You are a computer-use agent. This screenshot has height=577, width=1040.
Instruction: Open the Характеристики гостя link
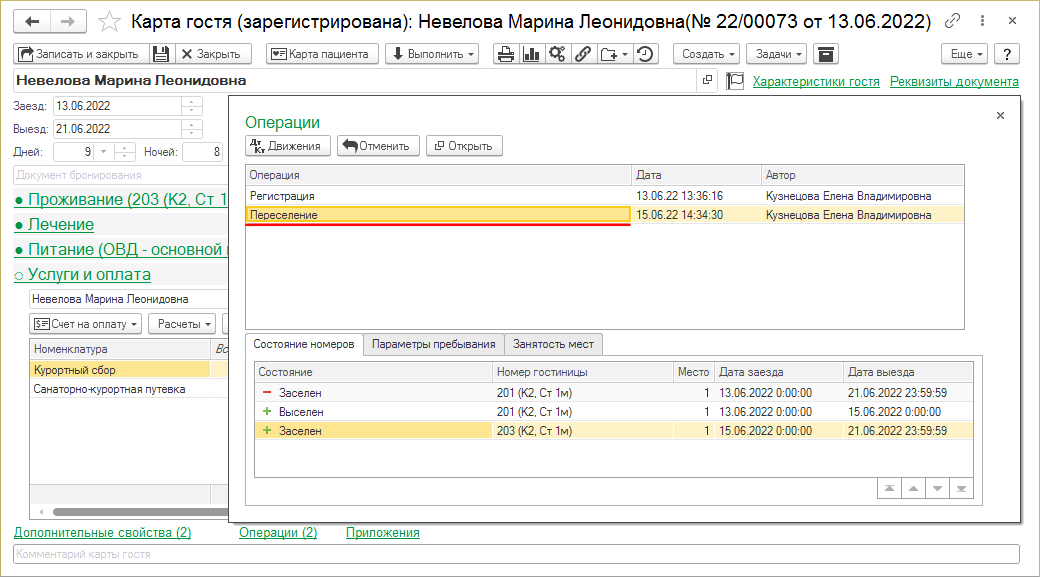(x=816, y=82)
